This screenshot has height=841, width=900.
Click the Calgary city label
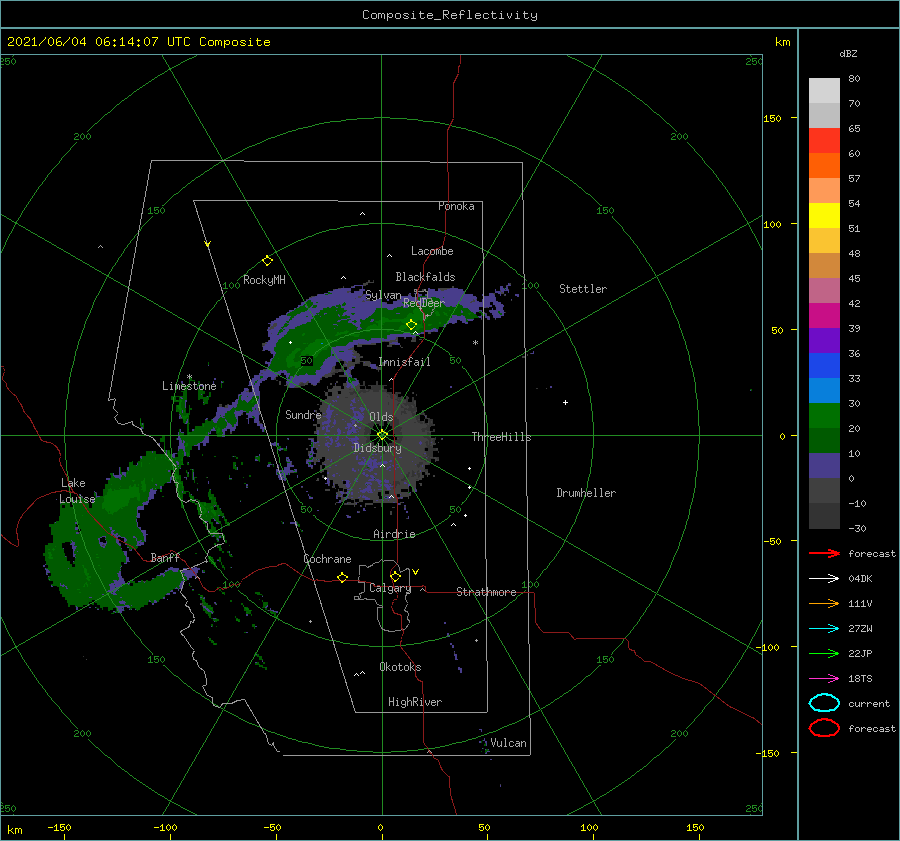click(390, 588)
